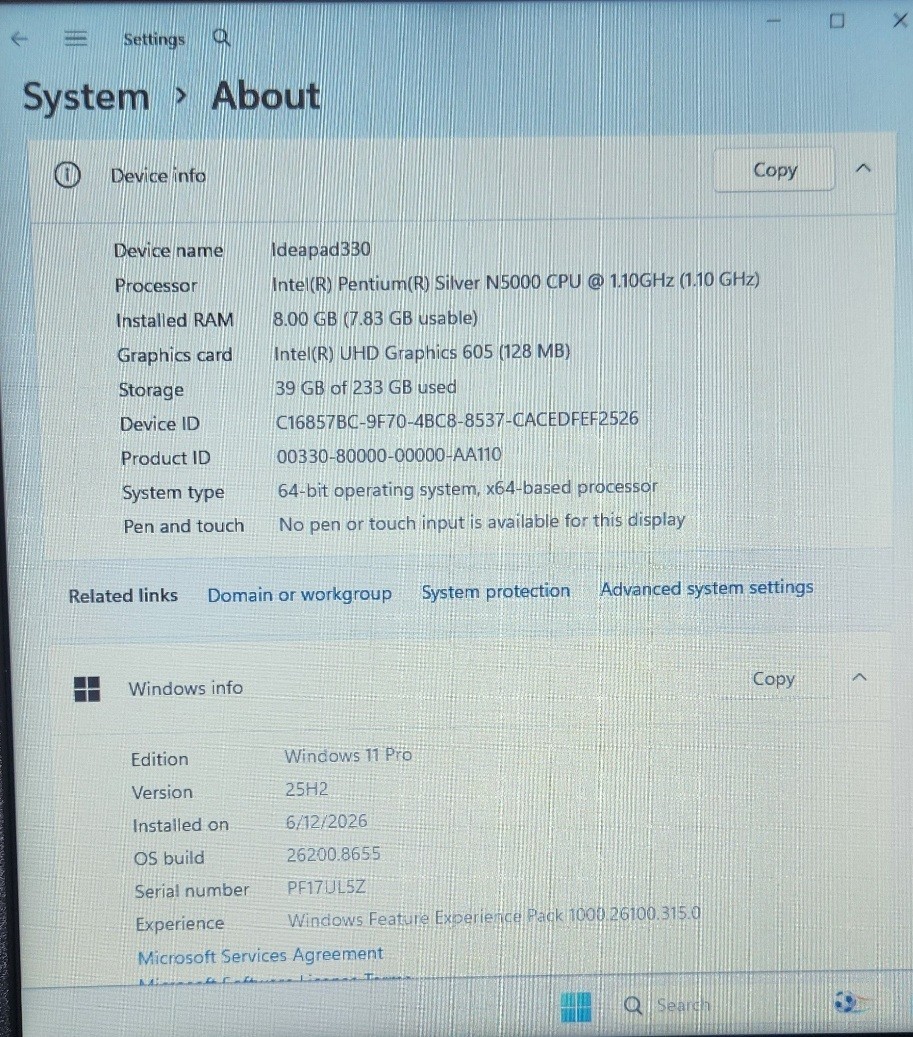Open Domain or workgroup link
The width and height of the screenshot is (913, 1037).
pyautogui.click(x=299, y=595)
